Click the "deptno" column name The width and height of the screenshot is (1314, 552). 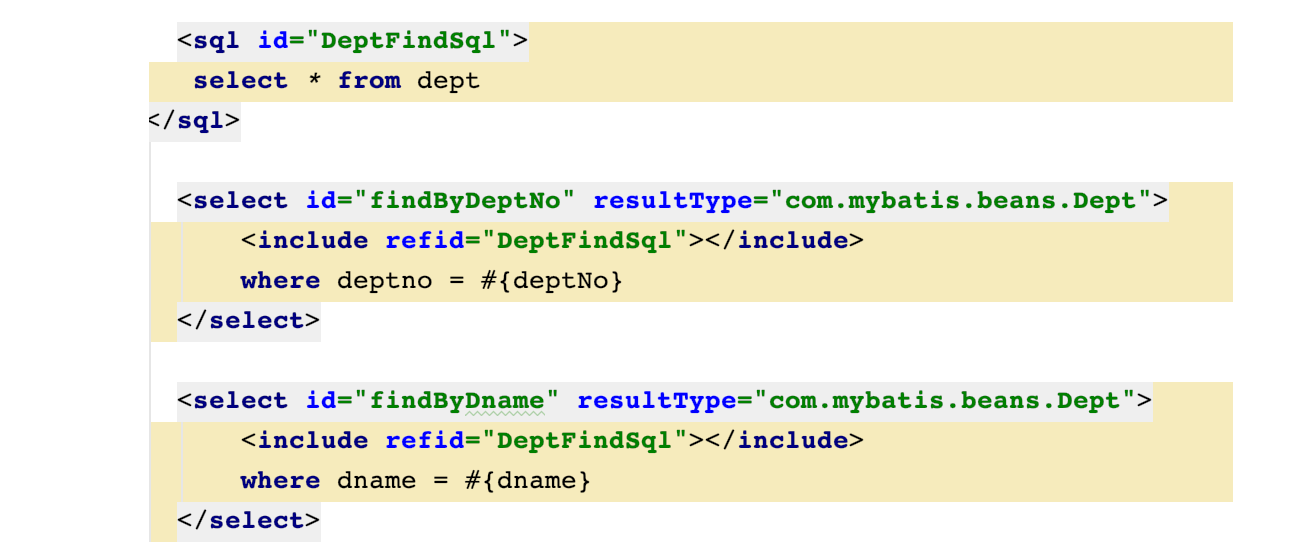[384, 281]
